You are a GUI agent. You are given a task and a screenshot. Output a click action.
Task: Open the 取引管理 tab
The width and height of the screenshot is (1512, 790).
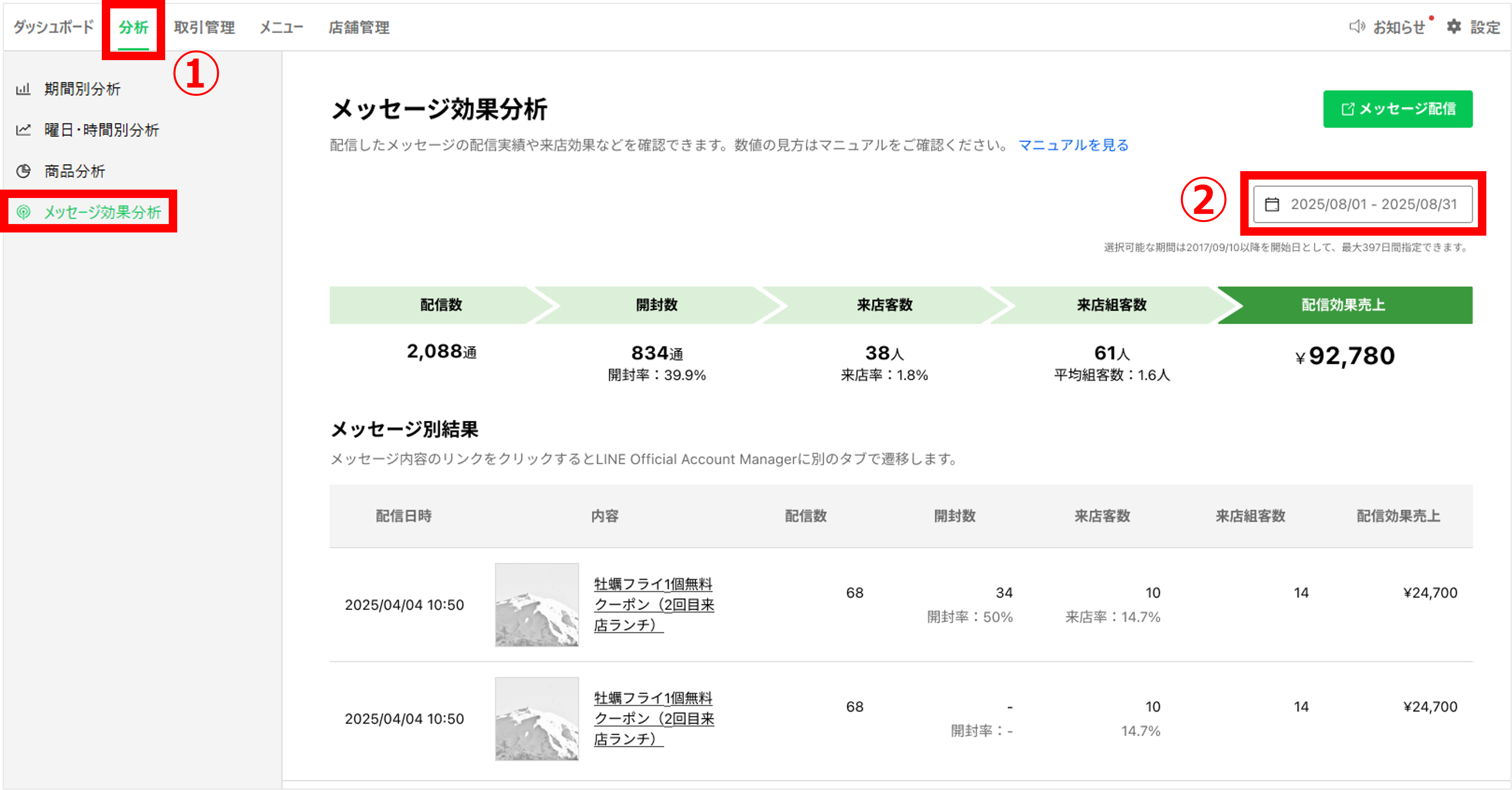204,27
